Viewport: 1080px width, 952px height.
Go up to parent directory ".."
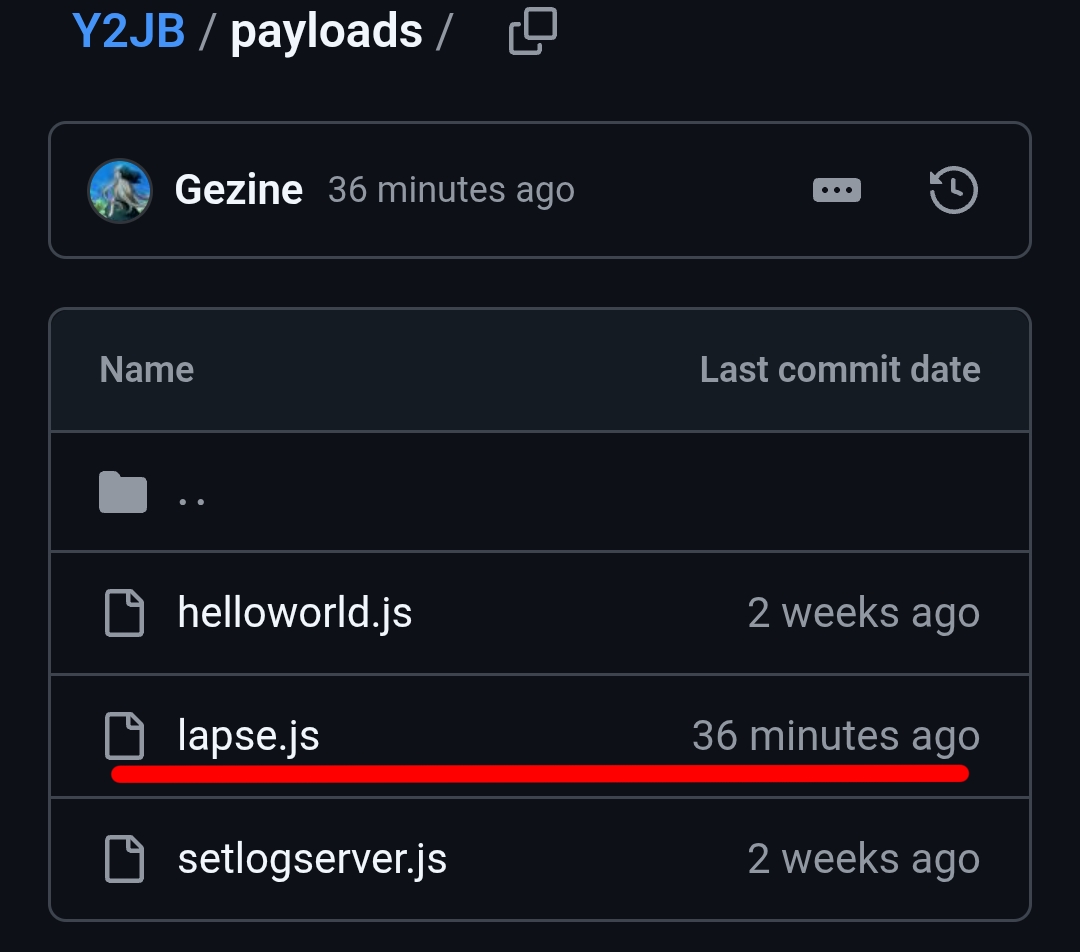(192, 495)
